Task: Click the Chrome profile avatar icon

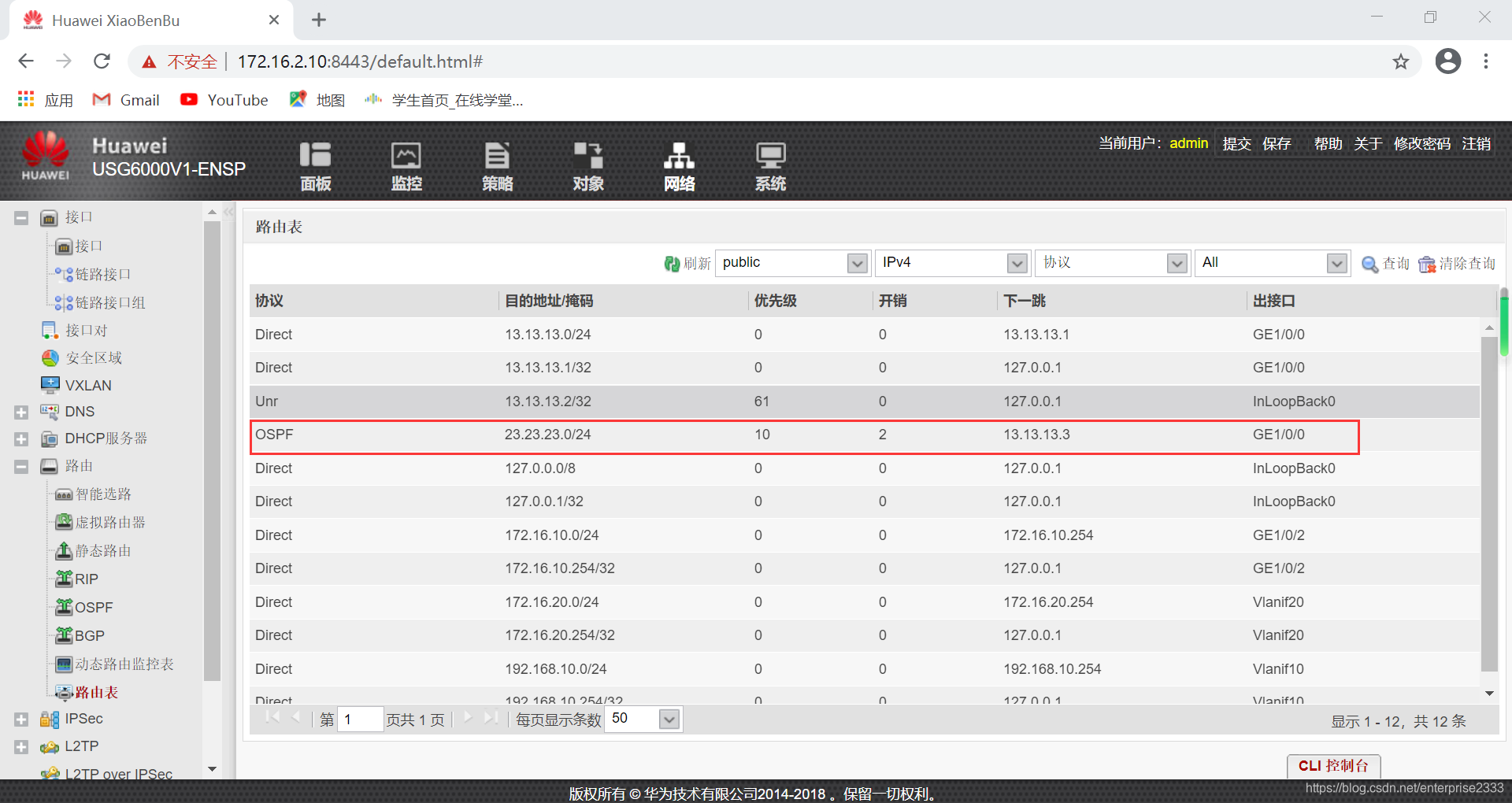Action: click(1447, 61)
